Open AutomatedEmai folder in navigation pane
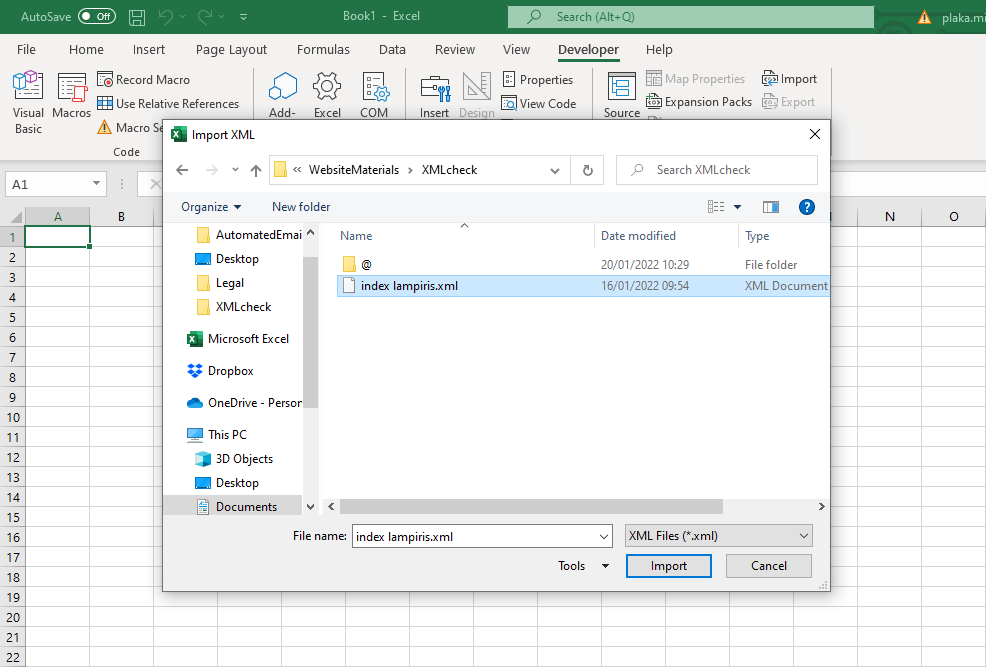Screen dimensions: 986x667 [249, 234]
